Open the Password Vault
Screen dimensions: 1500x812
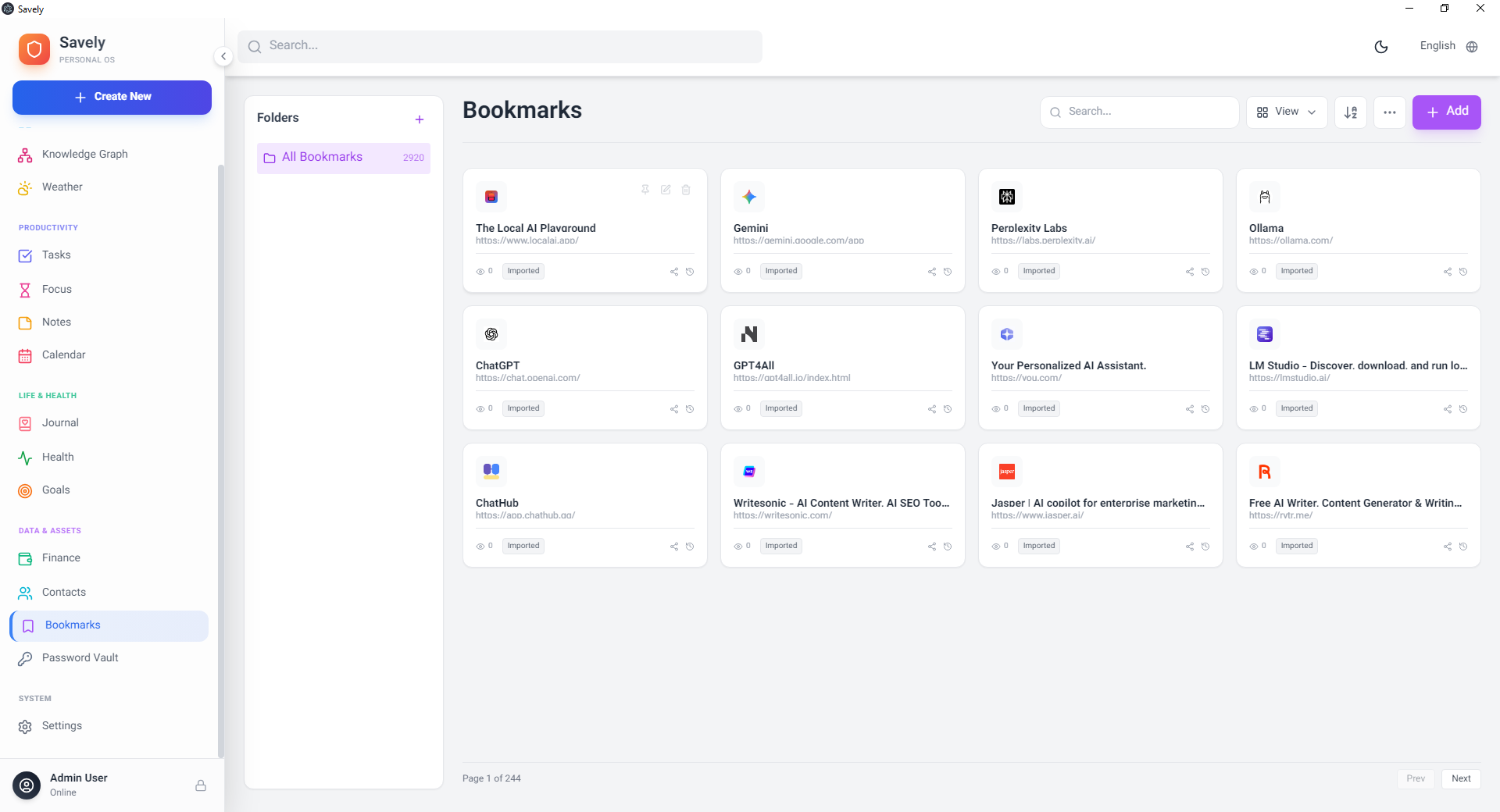pos(79,657)
